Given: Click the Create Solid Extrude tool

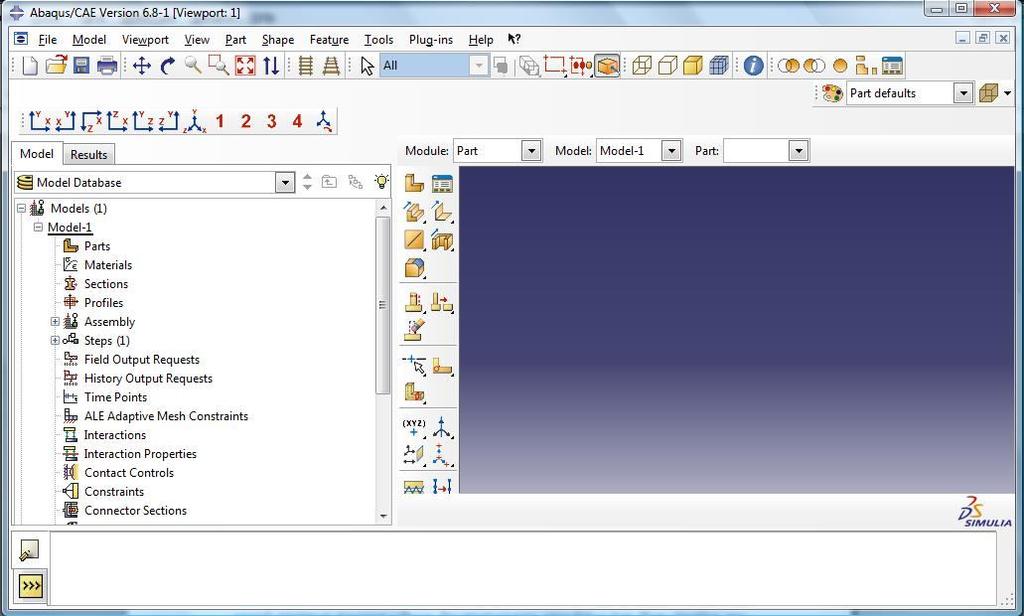Looking at the screenshot, I should tap(414, 212).
